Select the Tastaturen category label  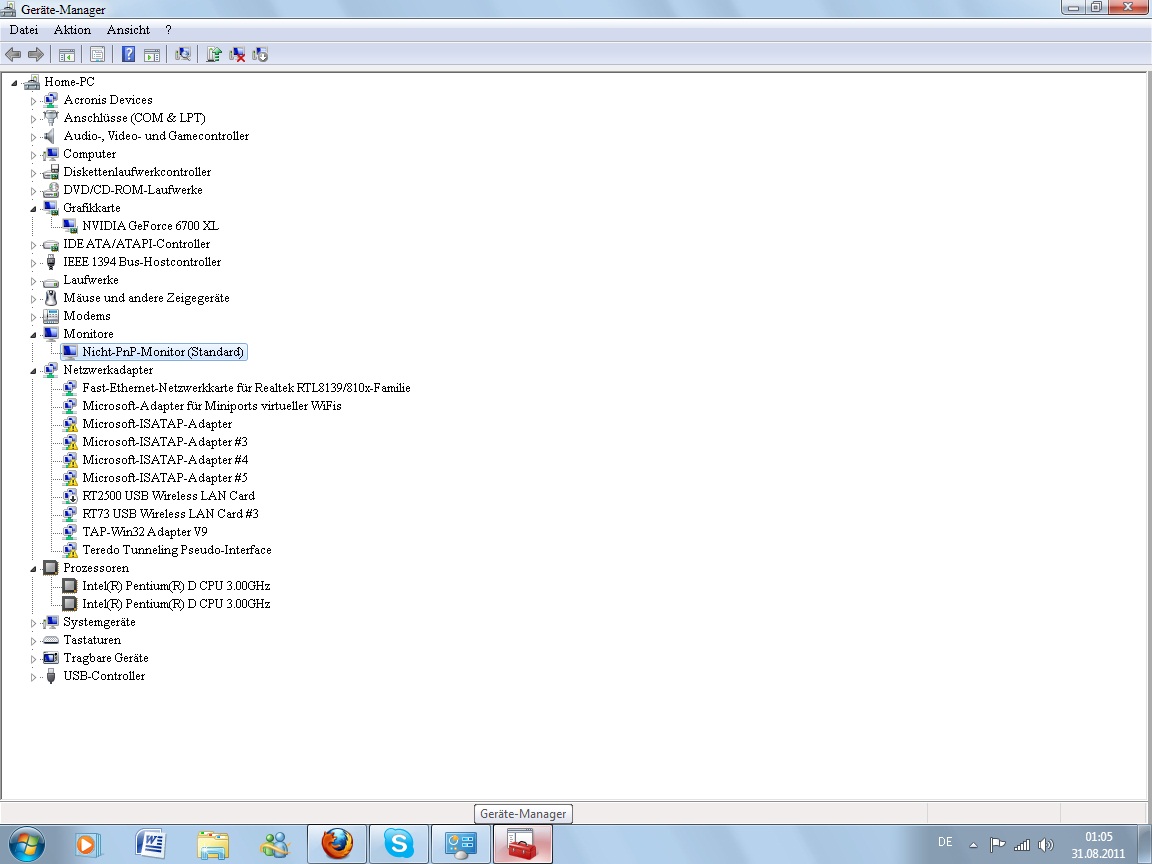click(92, 640)
